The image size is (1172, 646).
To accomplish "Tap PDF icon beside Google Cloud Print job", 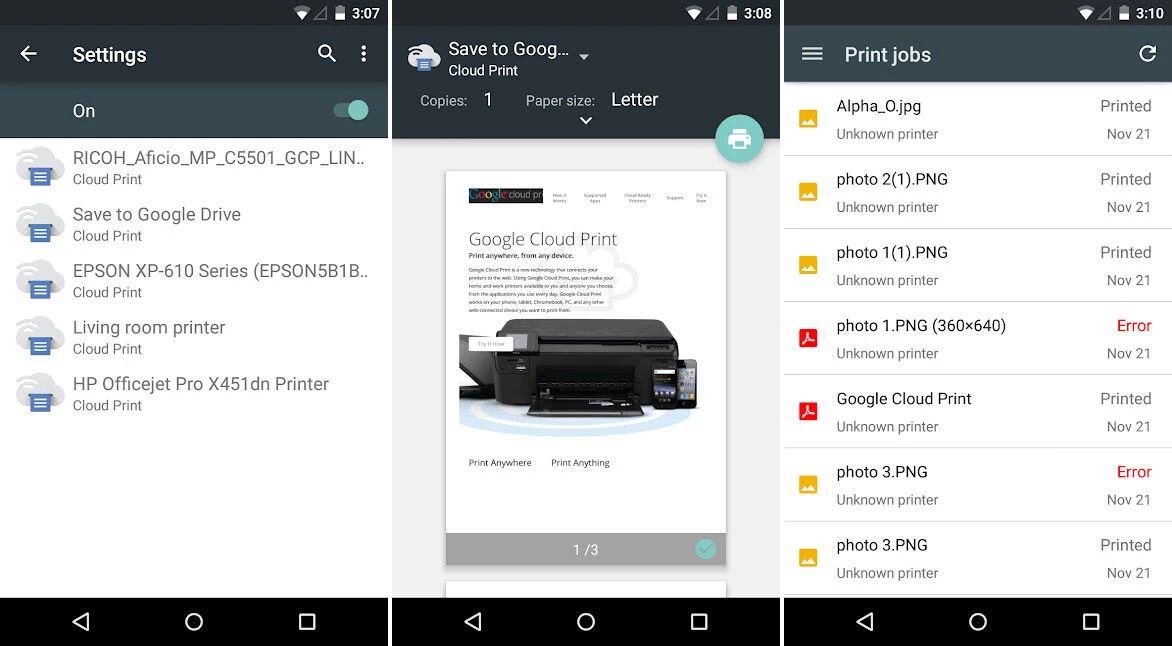I will [x=808, y=411].
